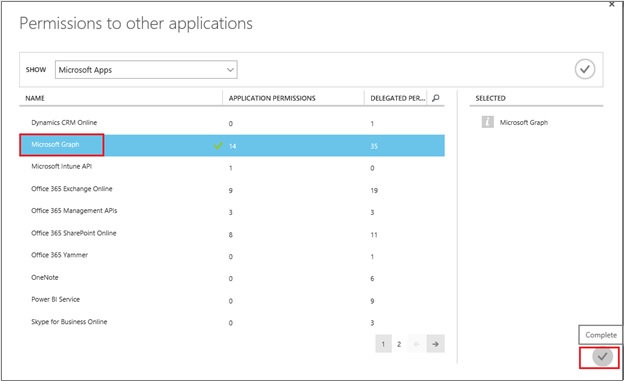Click the info icon beside selected Microsoft Graph
Viewport: 624px width, 381px height.
[488, 122]
